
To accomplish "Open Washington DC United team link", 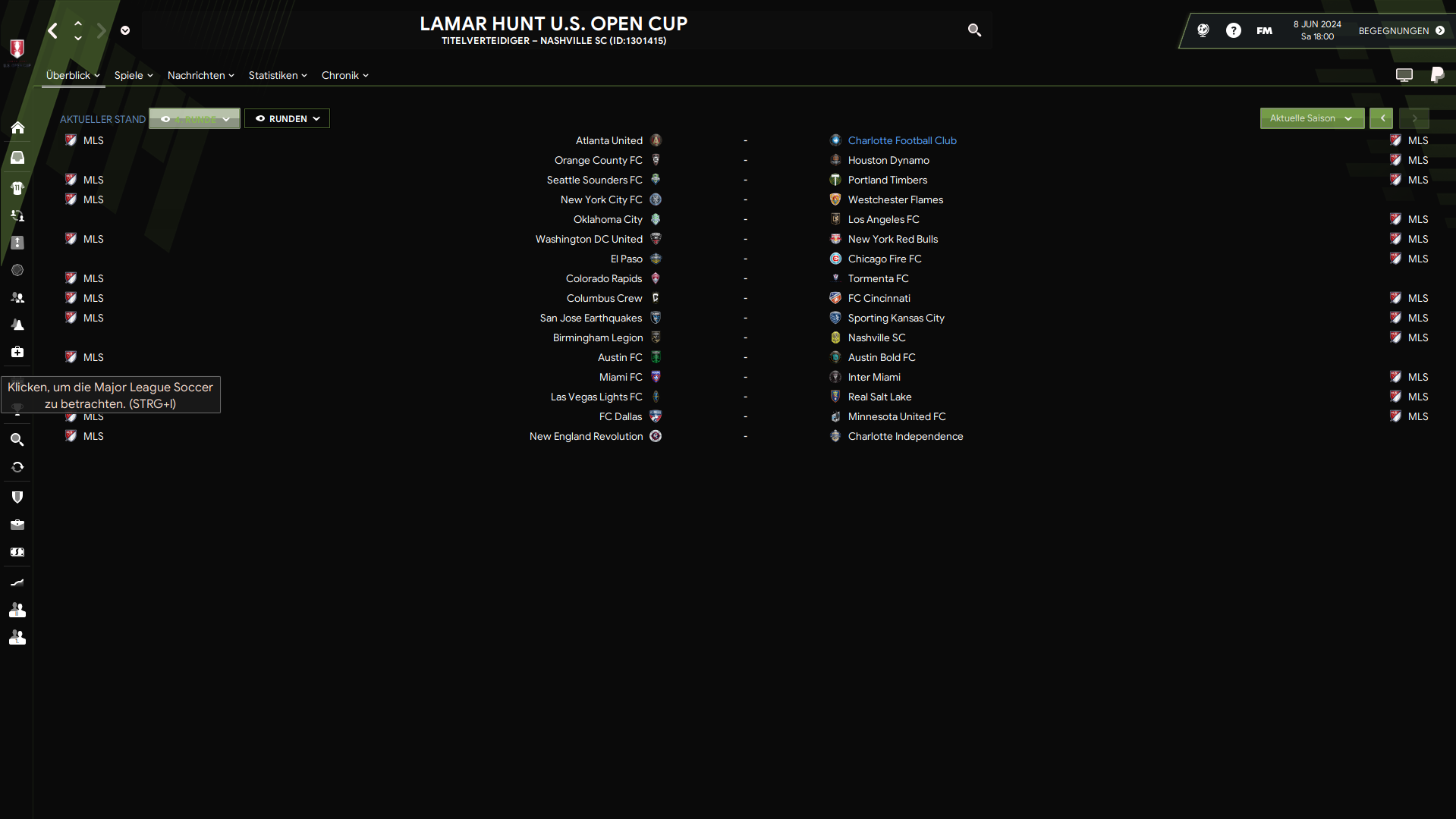I will pos(589,239).
